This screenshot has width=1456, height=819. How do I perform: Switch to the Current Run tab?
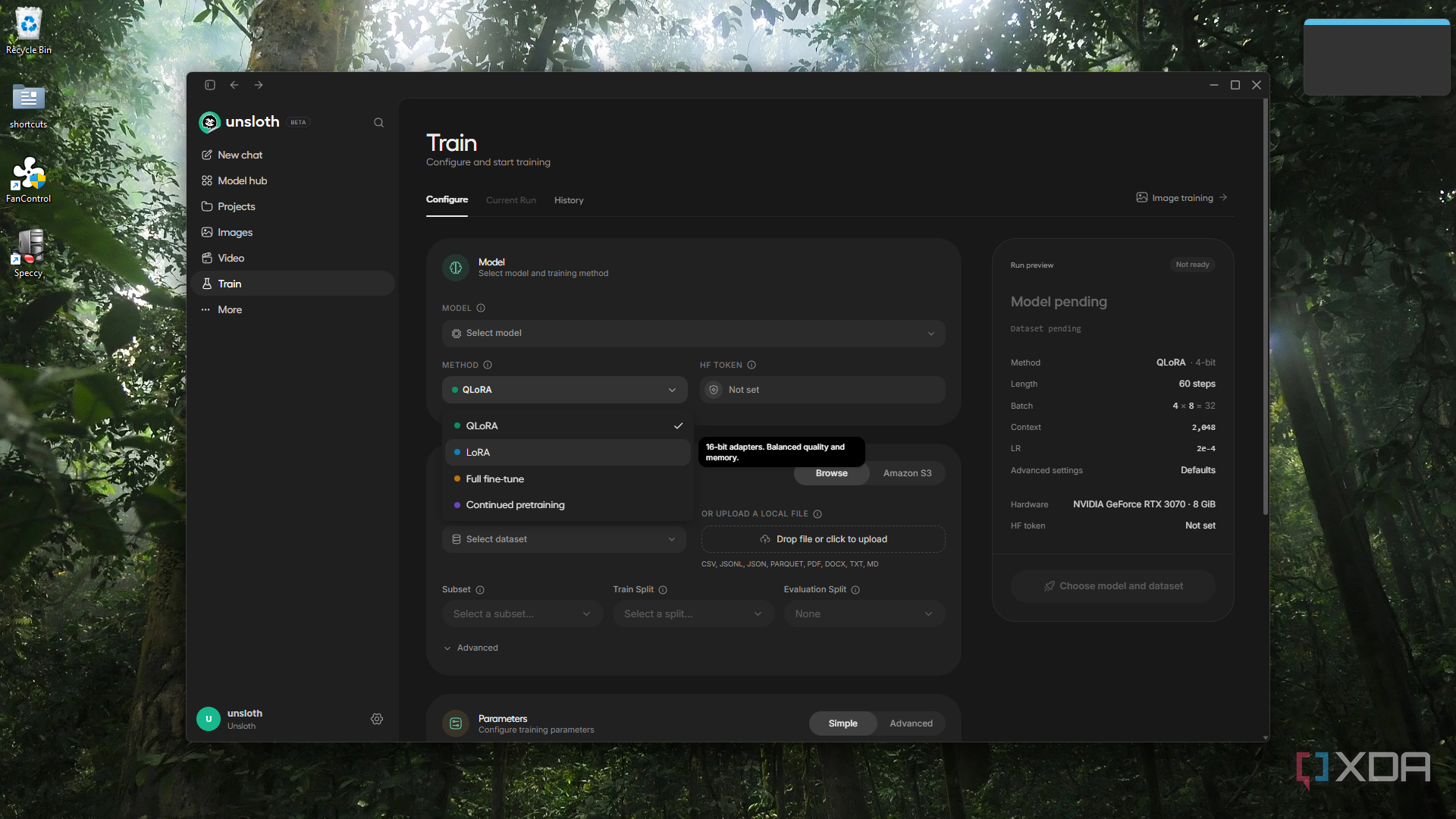click(511, 200)
